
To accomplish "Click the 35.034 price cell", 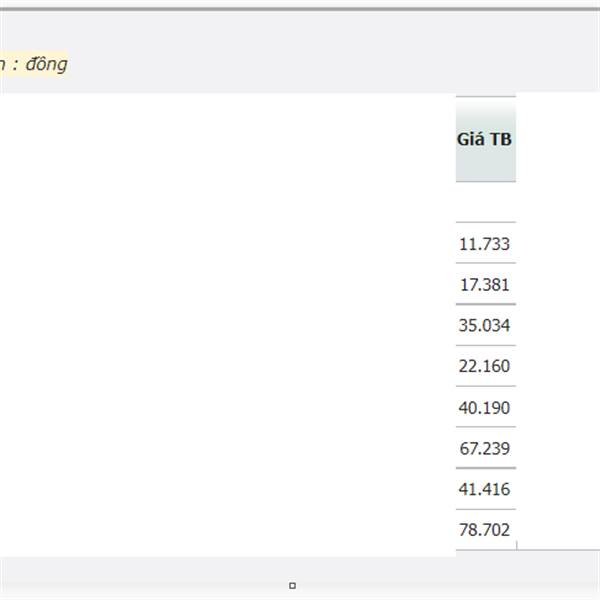I will point(485,325).
